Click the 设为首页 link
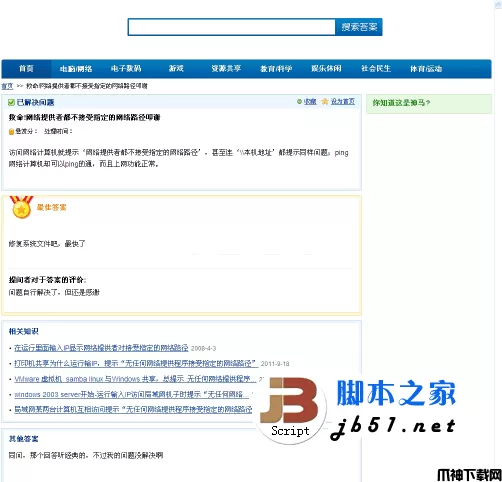Viewport: 502px width, 482px height. (x=343, y=101)
